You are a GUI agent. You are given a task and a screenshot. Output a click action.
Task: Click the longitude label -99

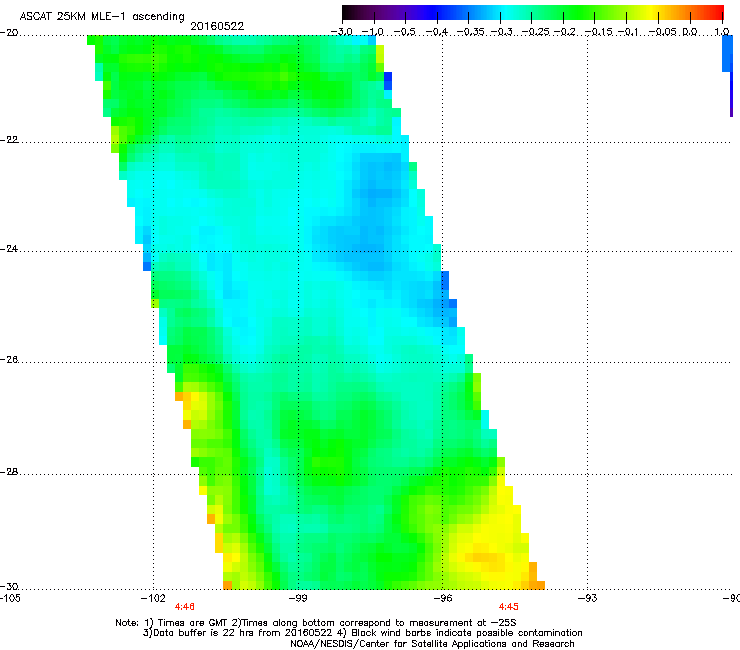pos(298,599)
